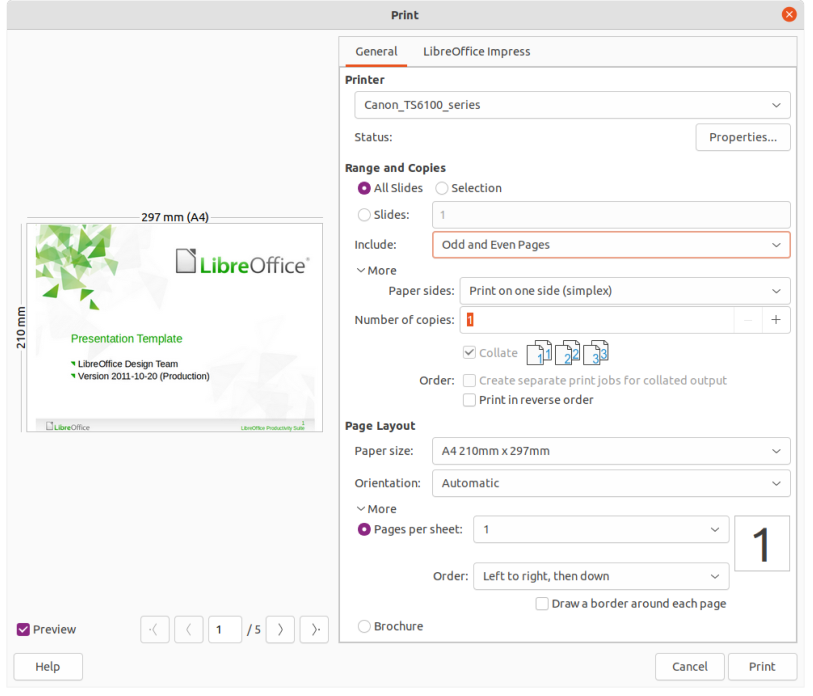
Task: Click the pages-per-sheet layout preview
Action: click(x=762, y=544)
